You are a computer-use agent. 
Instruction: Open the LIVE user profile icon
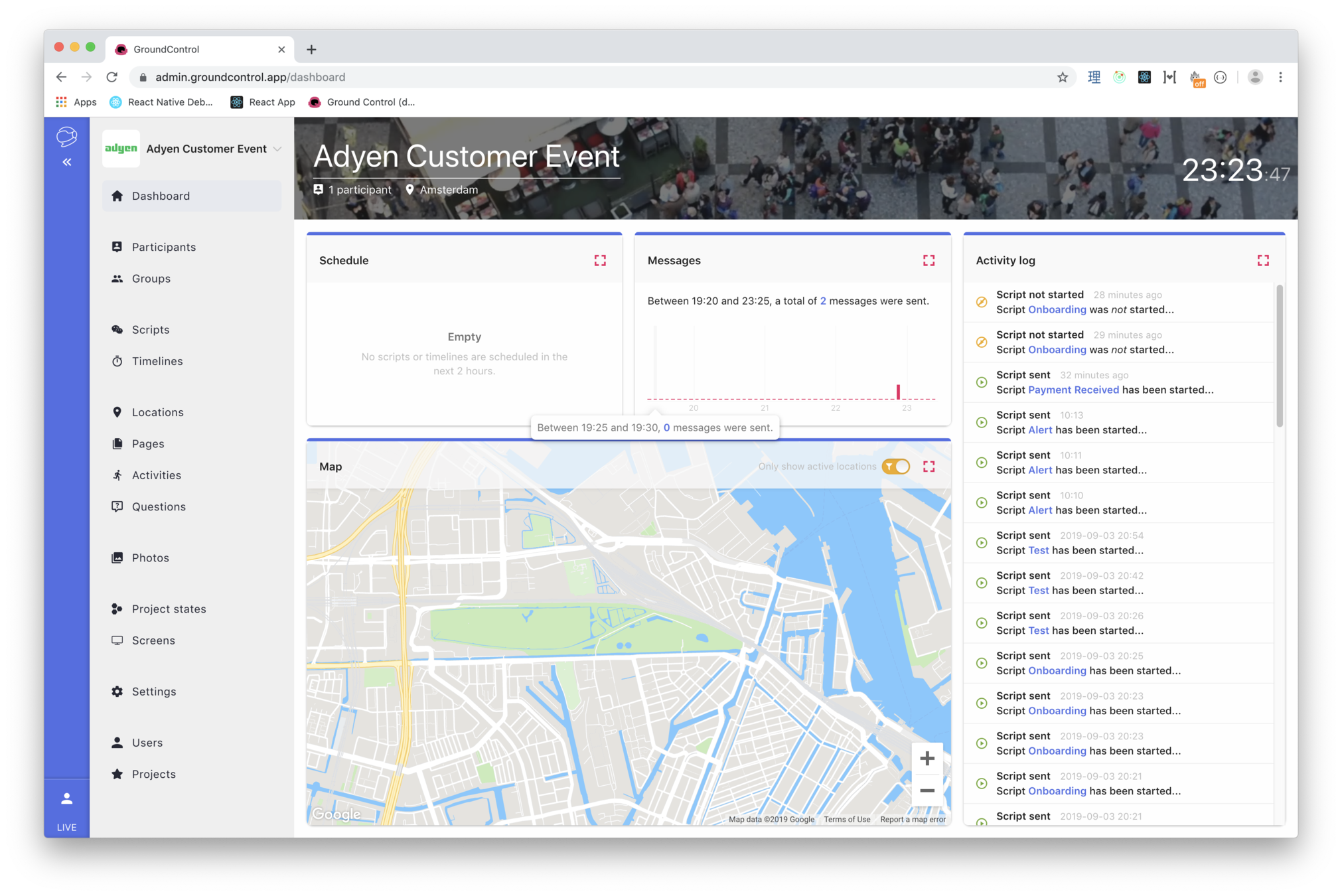pos(66,798)
